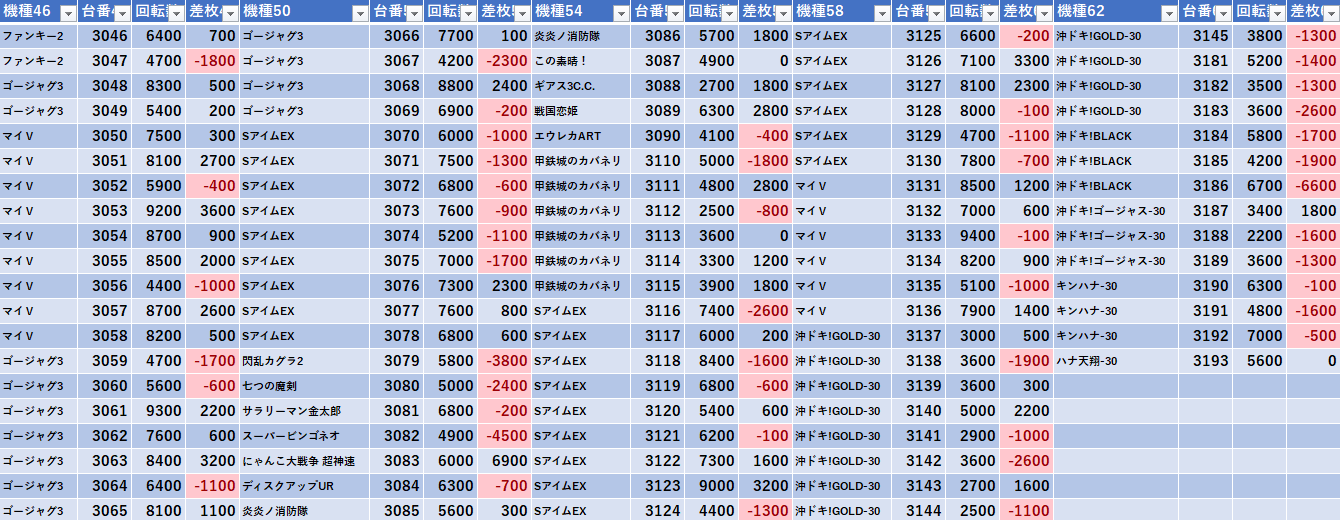Select the 9400 rotation count cell

973,236
